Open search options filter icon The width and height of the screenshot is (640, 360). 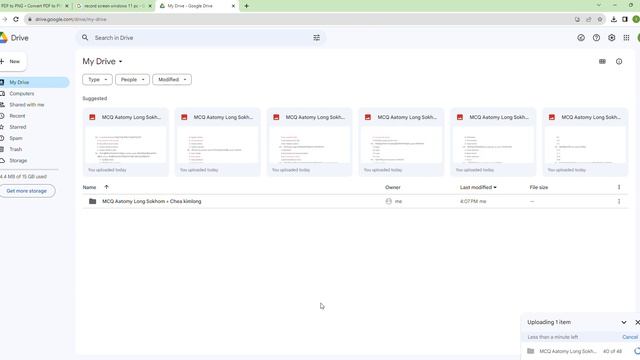316,38
